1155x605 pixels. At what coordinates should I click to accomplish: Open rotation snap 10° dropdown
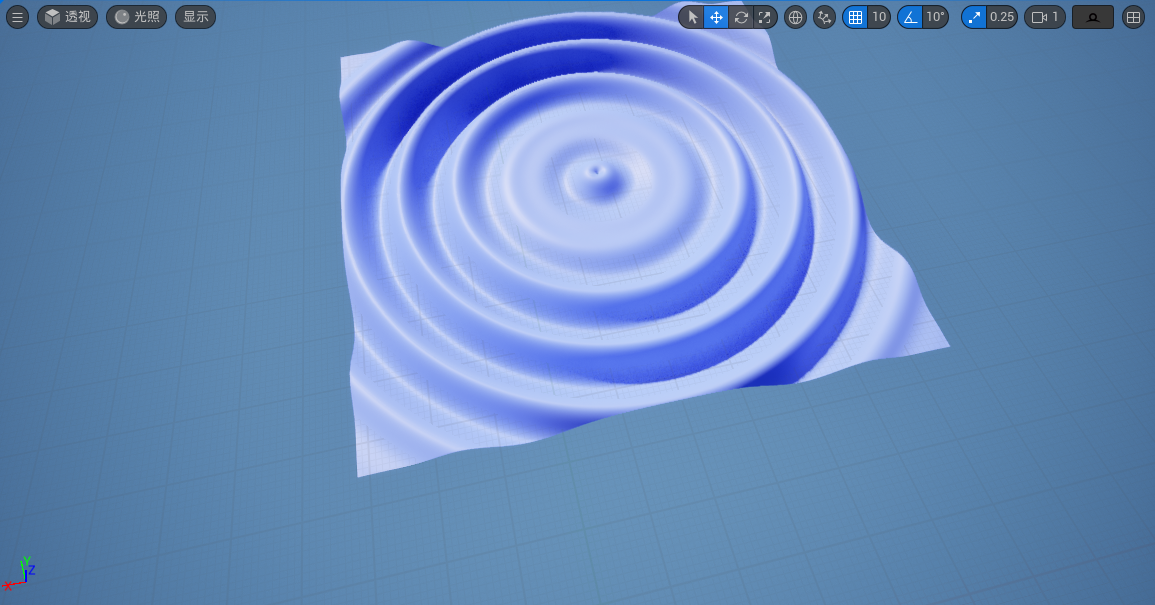pos(935,17)
